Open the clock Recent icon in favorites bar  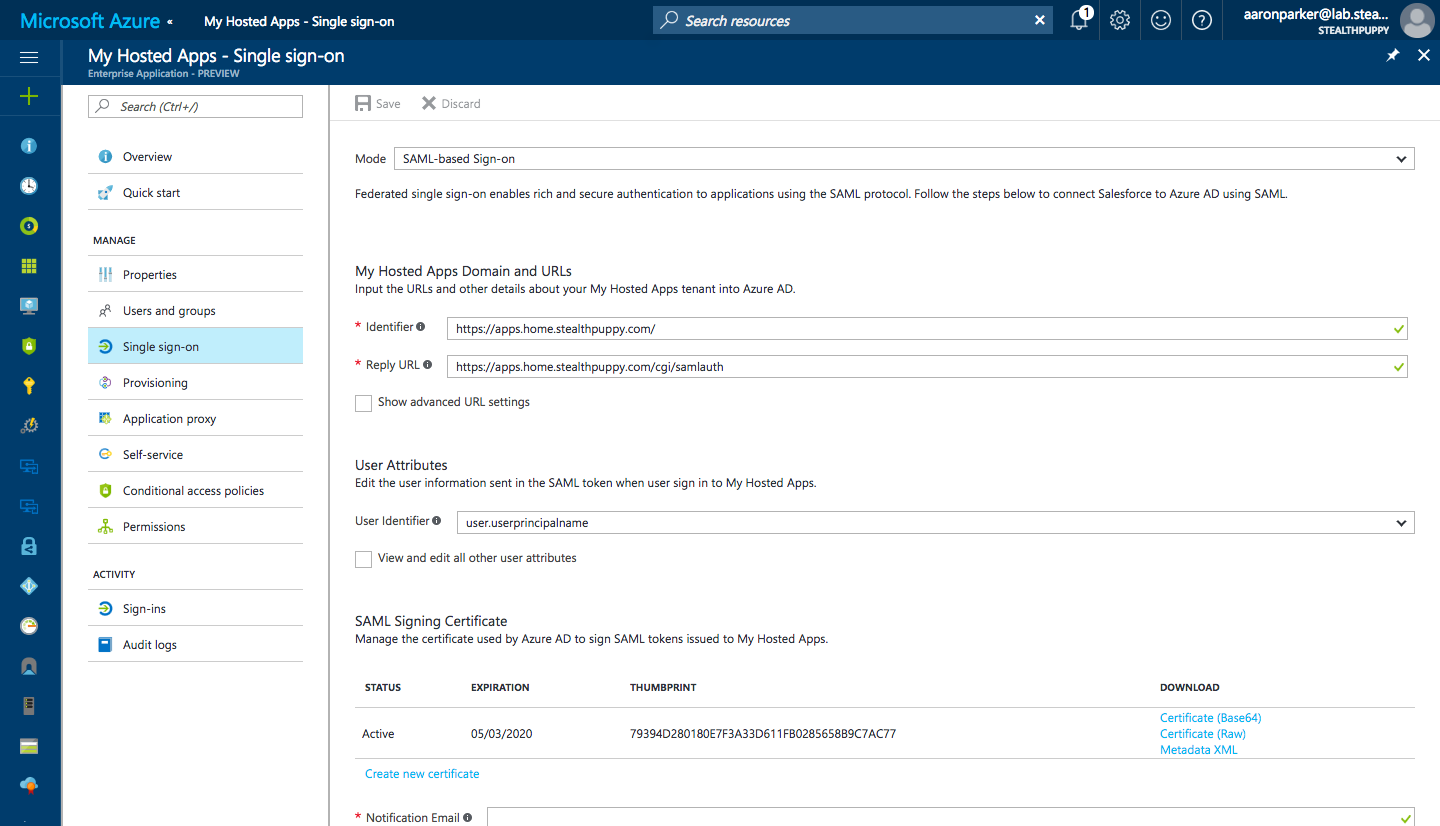(29, 186)
